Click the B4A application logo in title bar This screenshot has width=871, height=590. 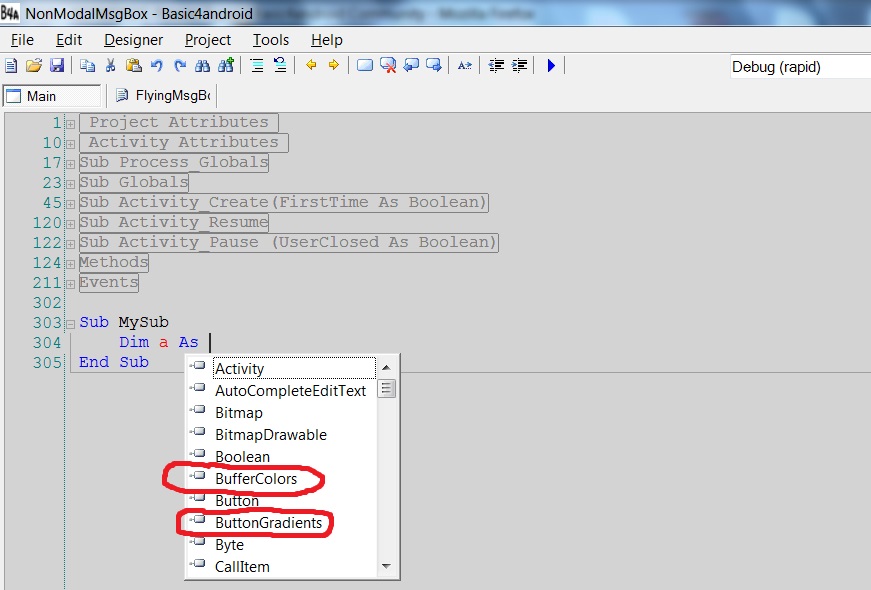pos(10,13)
